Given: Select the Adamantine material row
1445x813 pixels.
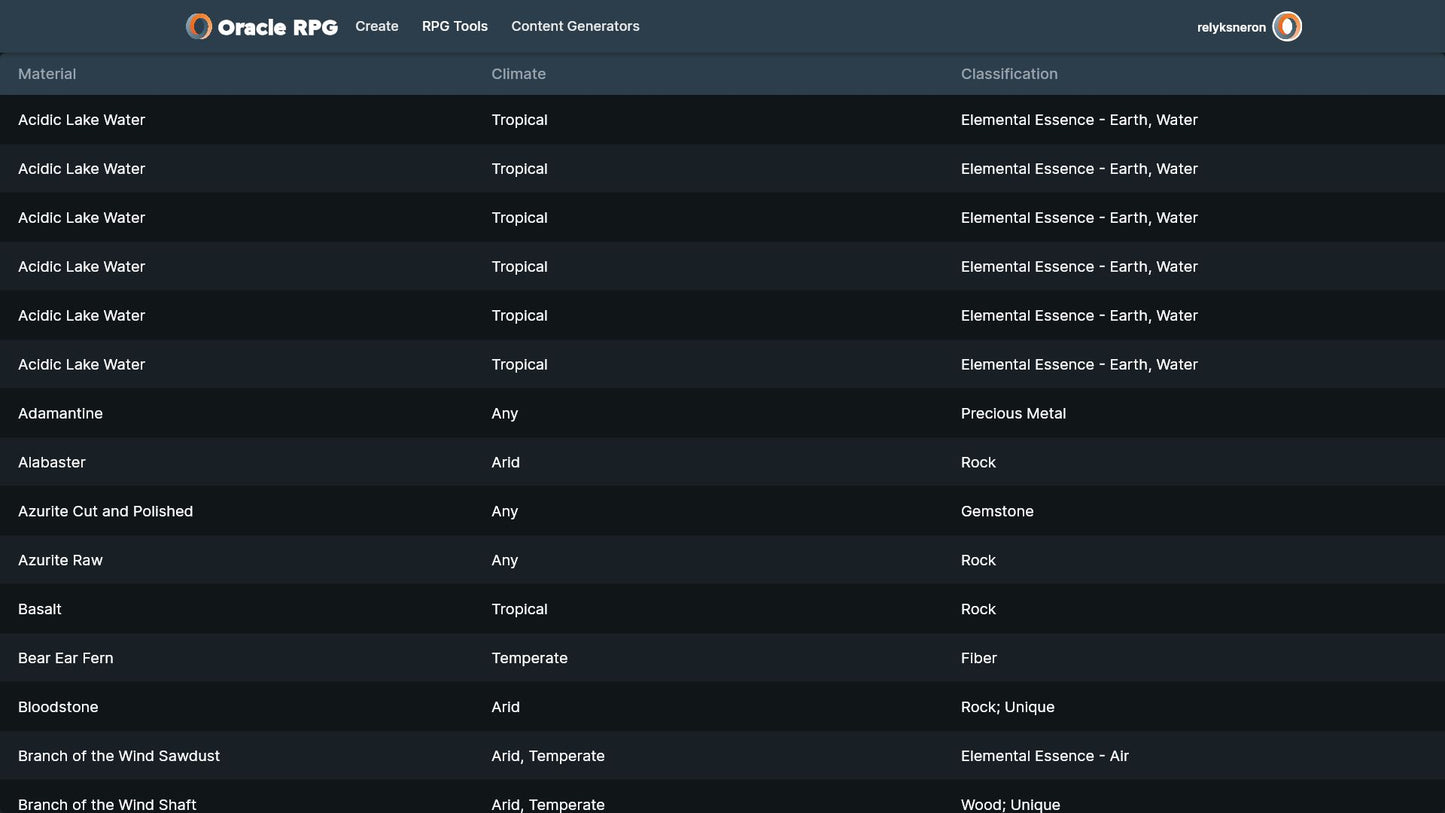Looking at the screenshot, I should 60,414.
